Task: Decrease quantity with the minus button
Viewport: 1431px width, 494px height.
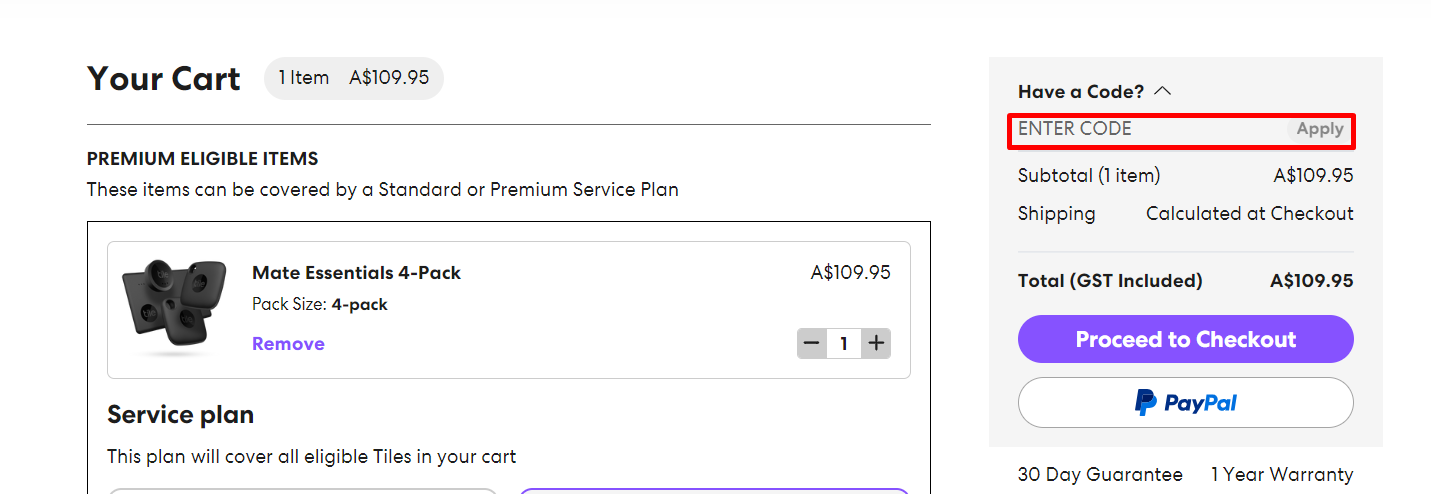Action: click(811, 344)
